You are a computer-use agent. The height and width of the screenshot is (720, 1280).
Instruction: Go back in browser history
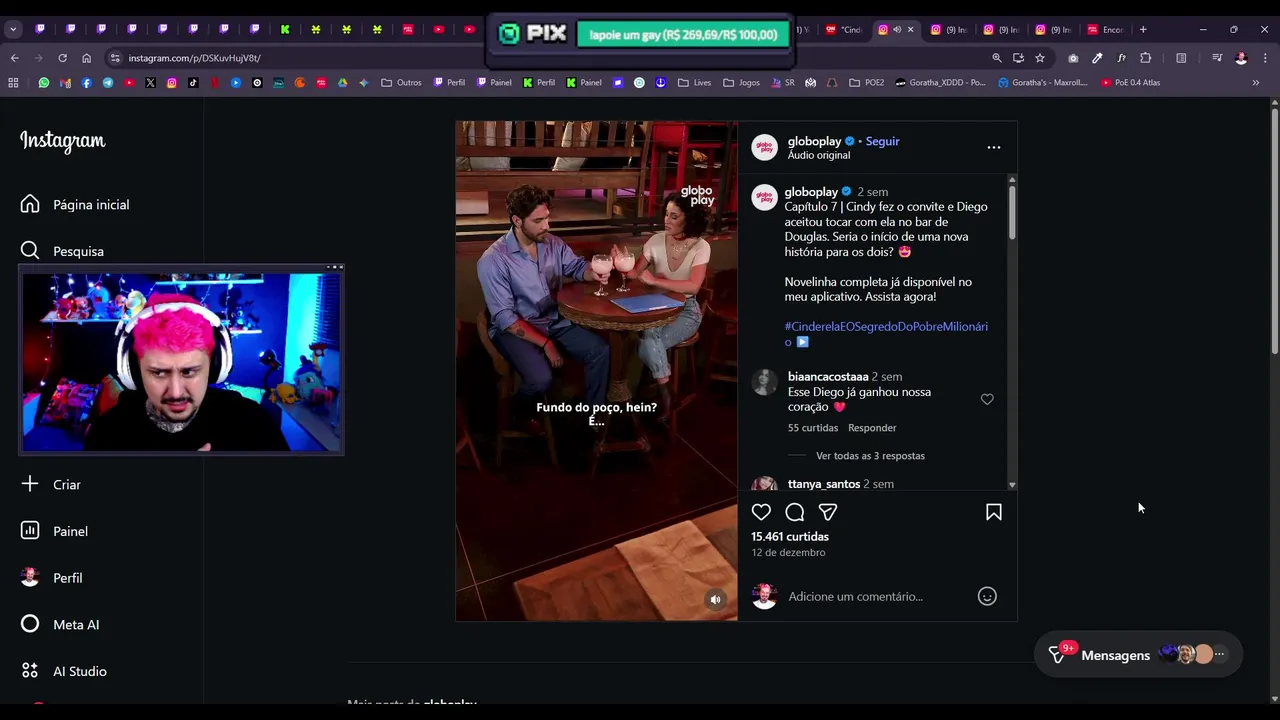click(14, 58)
